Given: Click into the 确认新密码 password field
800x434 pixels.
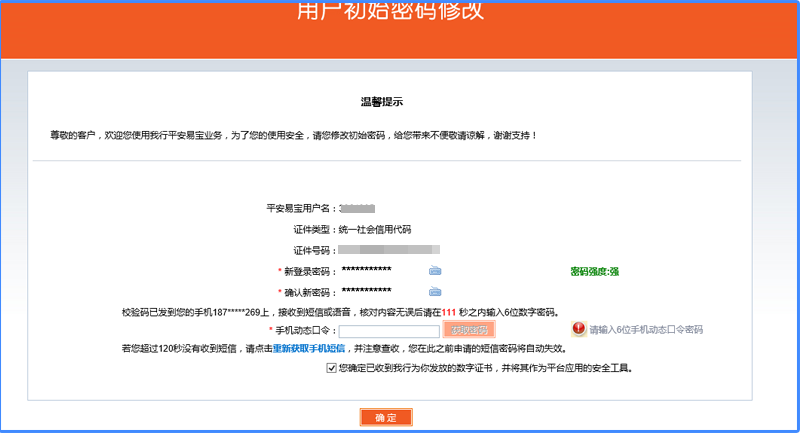Looking at the screenshot, I should (x=380, y=292).
